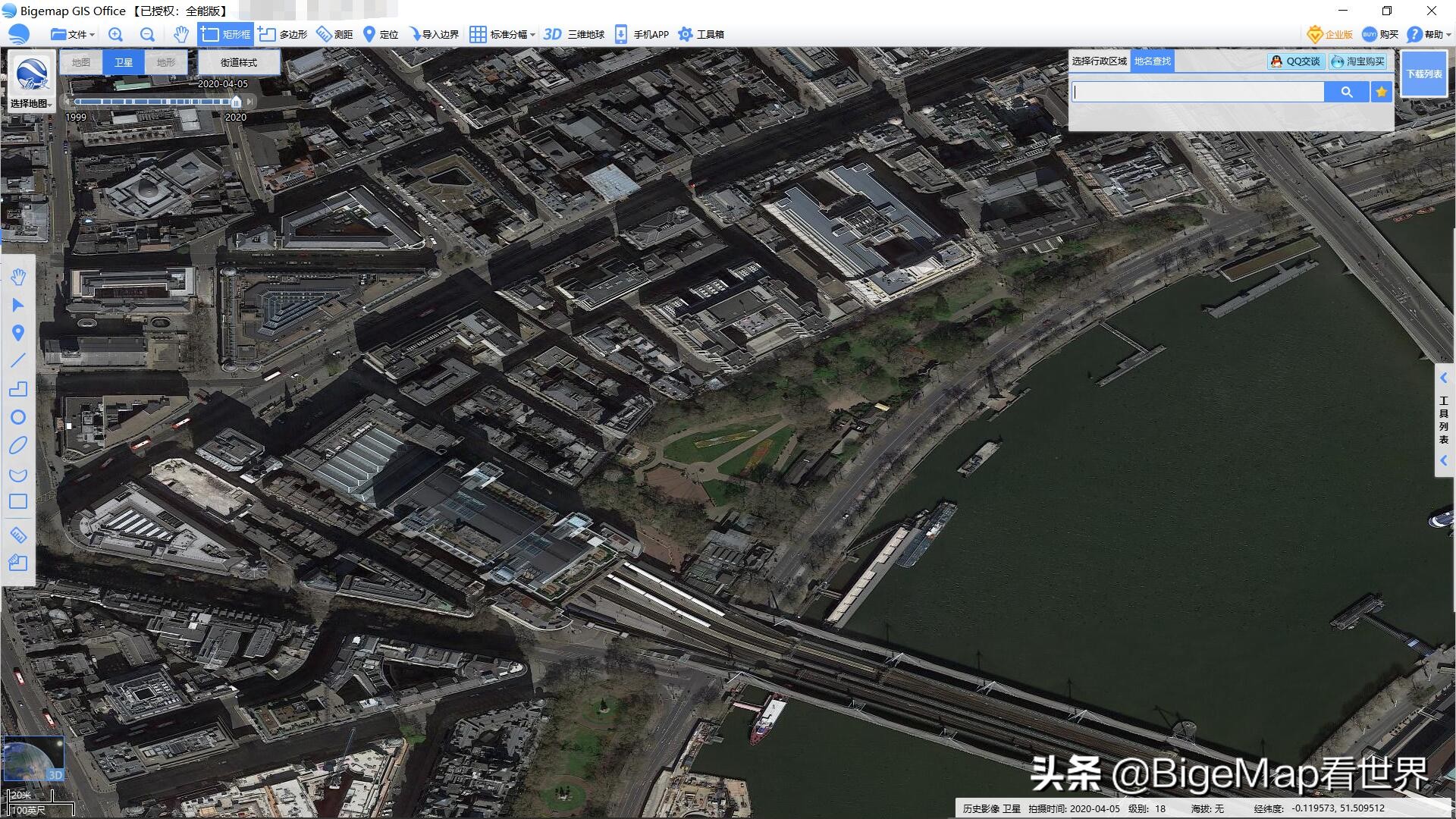
Task: Click 导入边界 import boundary
Action: (434, 34)
